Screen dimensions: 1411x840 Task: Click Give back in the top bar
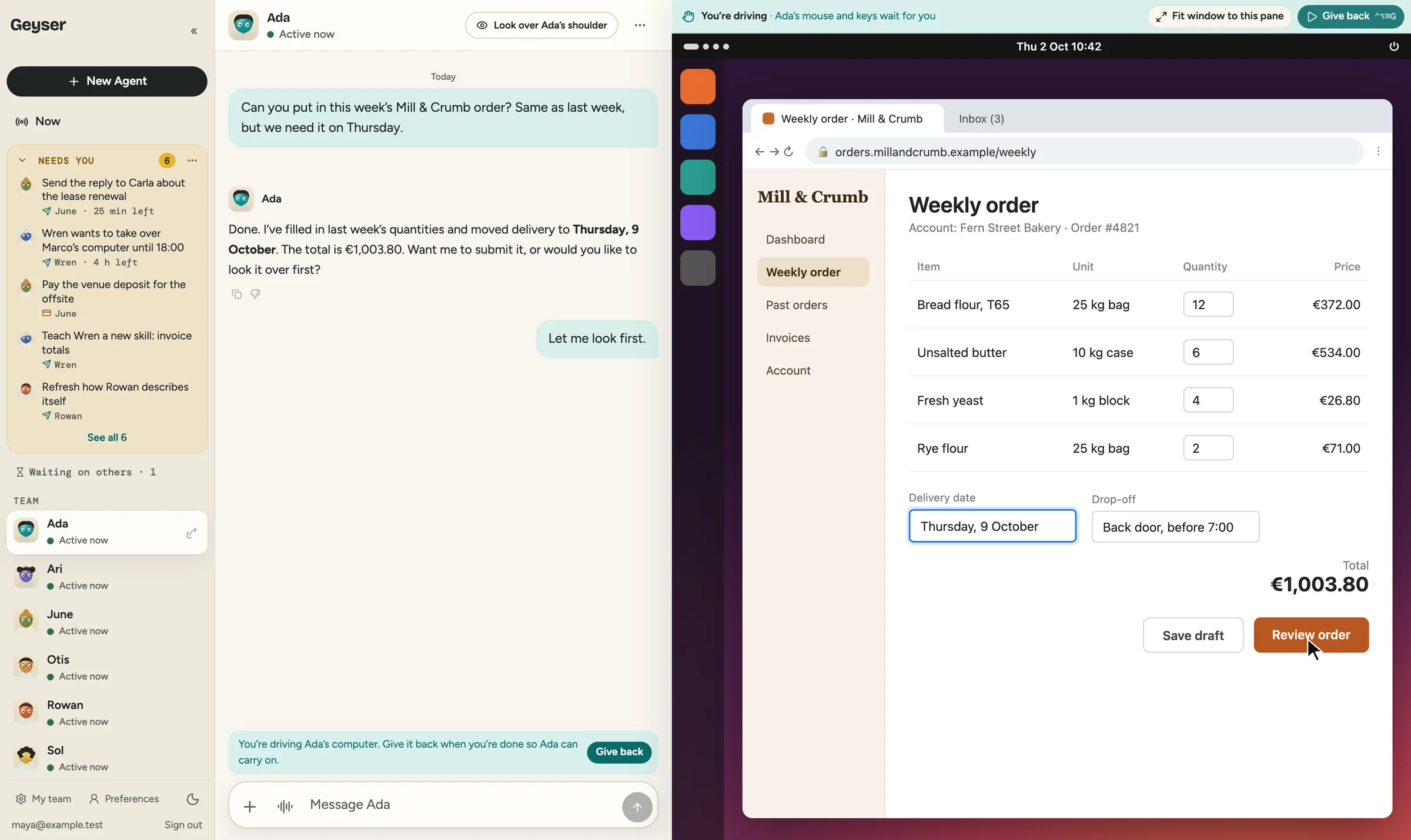(x=1350, y=16)
